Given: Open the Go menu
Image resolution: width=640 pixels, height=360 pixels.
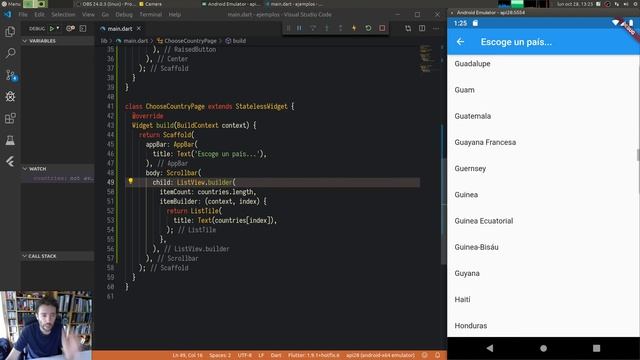Looking at the screenshot, I should 105,14.
